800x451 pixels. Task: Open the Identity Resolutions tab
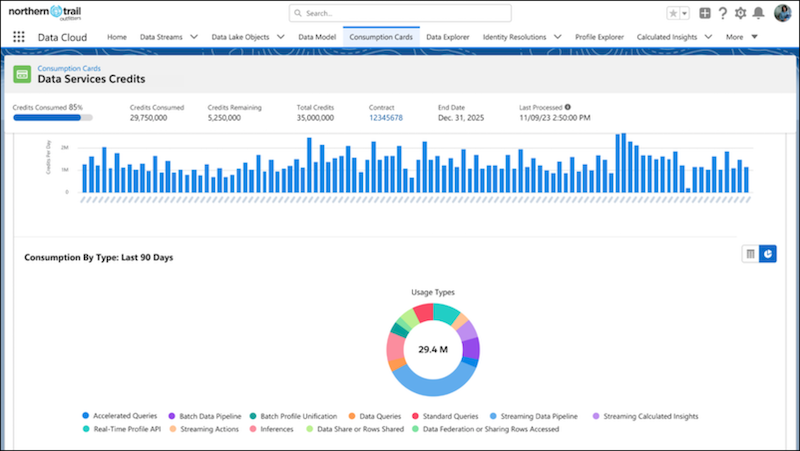coord(514,37)
